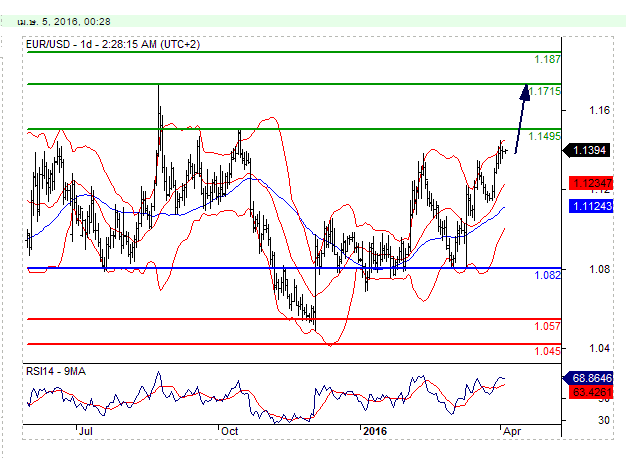This screenshot has width=626, height=458.
Task: Click the current price tag 1.1394
Action: pos(587,150)
